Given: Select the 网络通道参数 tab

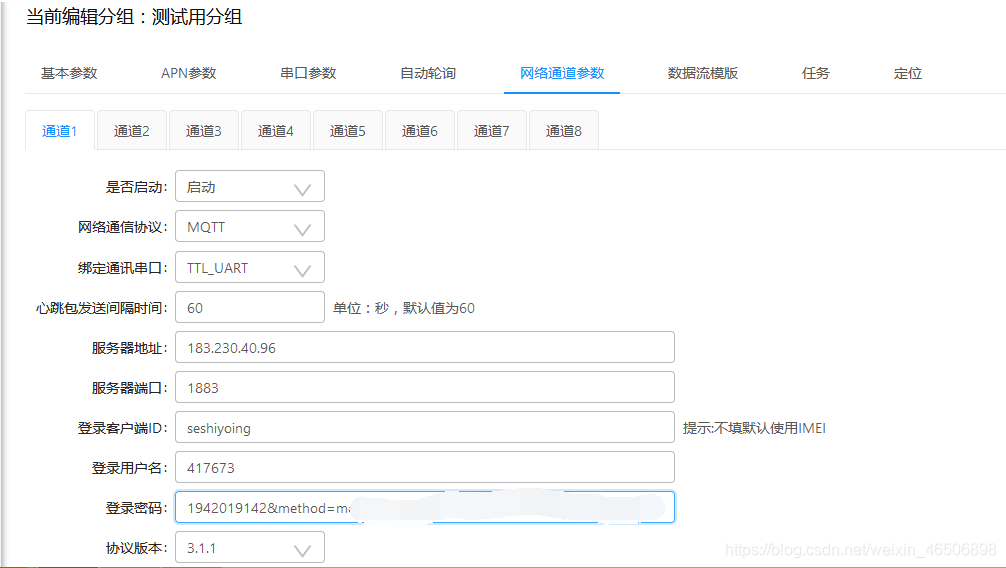Looking at the screenshot, I should click(562, 73).
